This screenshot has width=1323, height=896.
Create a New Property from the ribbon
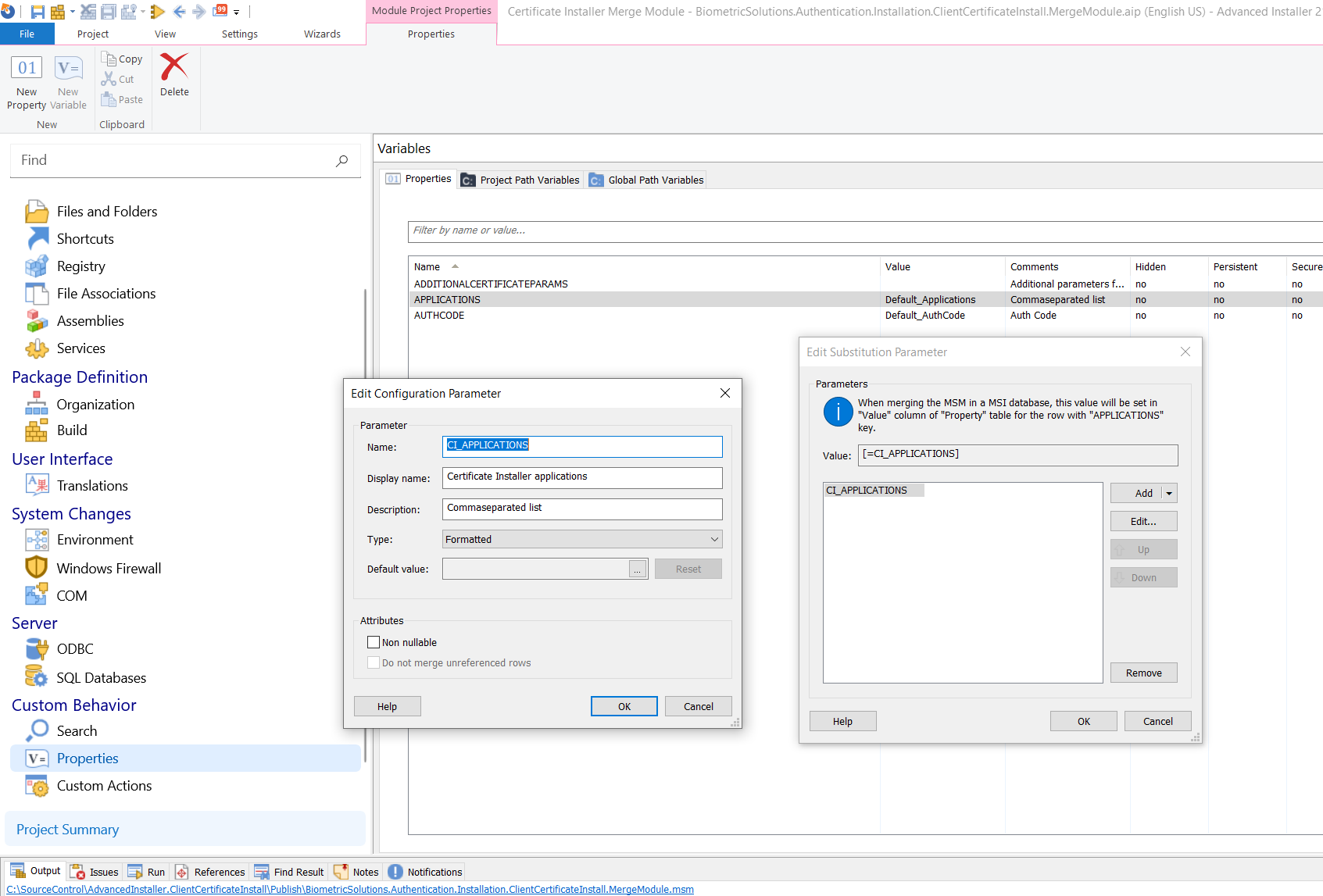click(x=26, y=80)
